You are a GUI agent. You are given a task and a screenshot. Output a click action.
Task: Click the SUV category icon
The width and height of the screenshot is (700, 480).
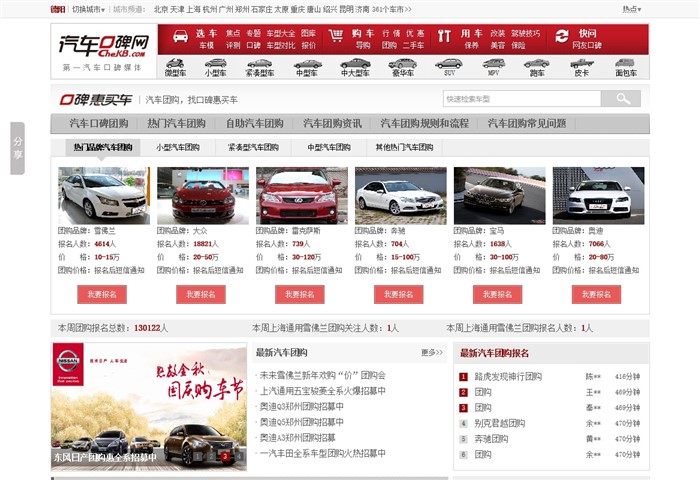449,63
